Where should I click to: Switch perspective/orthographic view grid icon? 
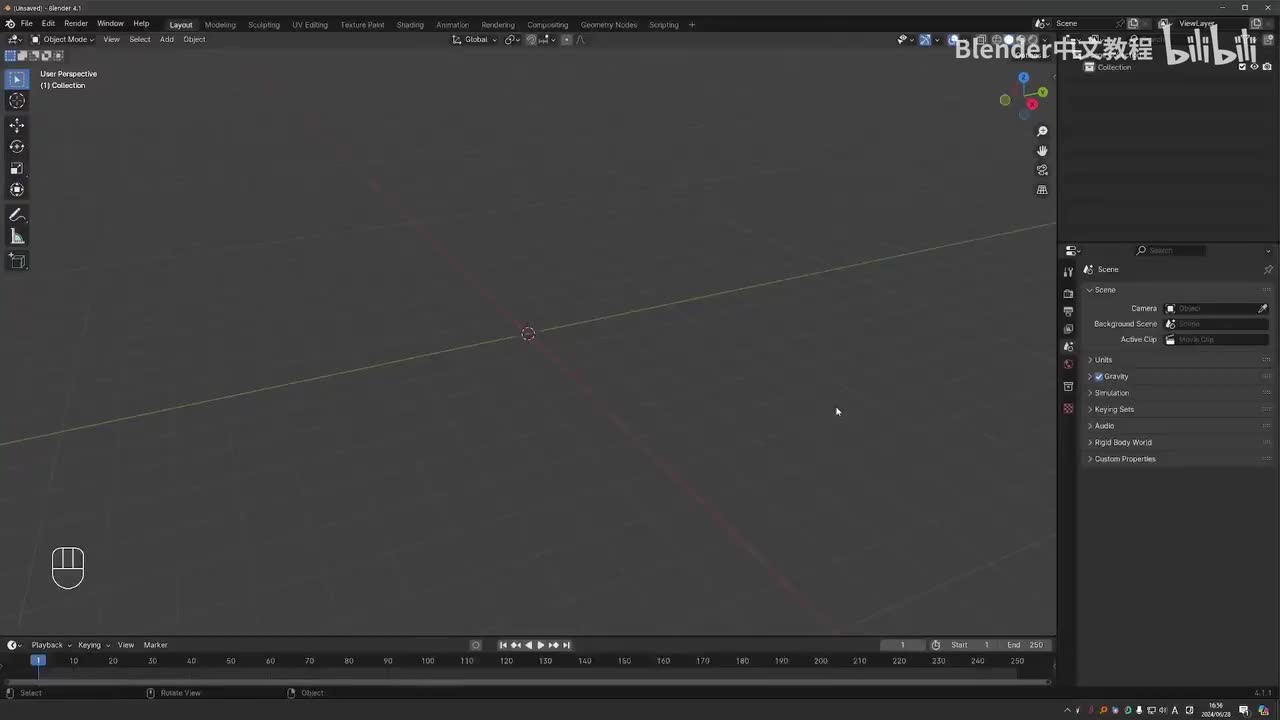[x=1042, y=190]
